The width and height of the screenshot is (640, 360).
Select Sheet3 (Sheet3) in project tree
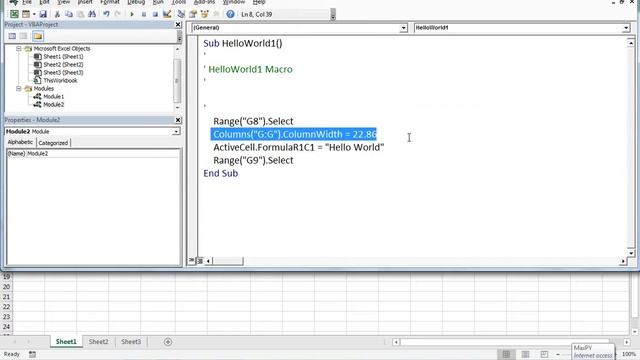click(x=63, y=73)
